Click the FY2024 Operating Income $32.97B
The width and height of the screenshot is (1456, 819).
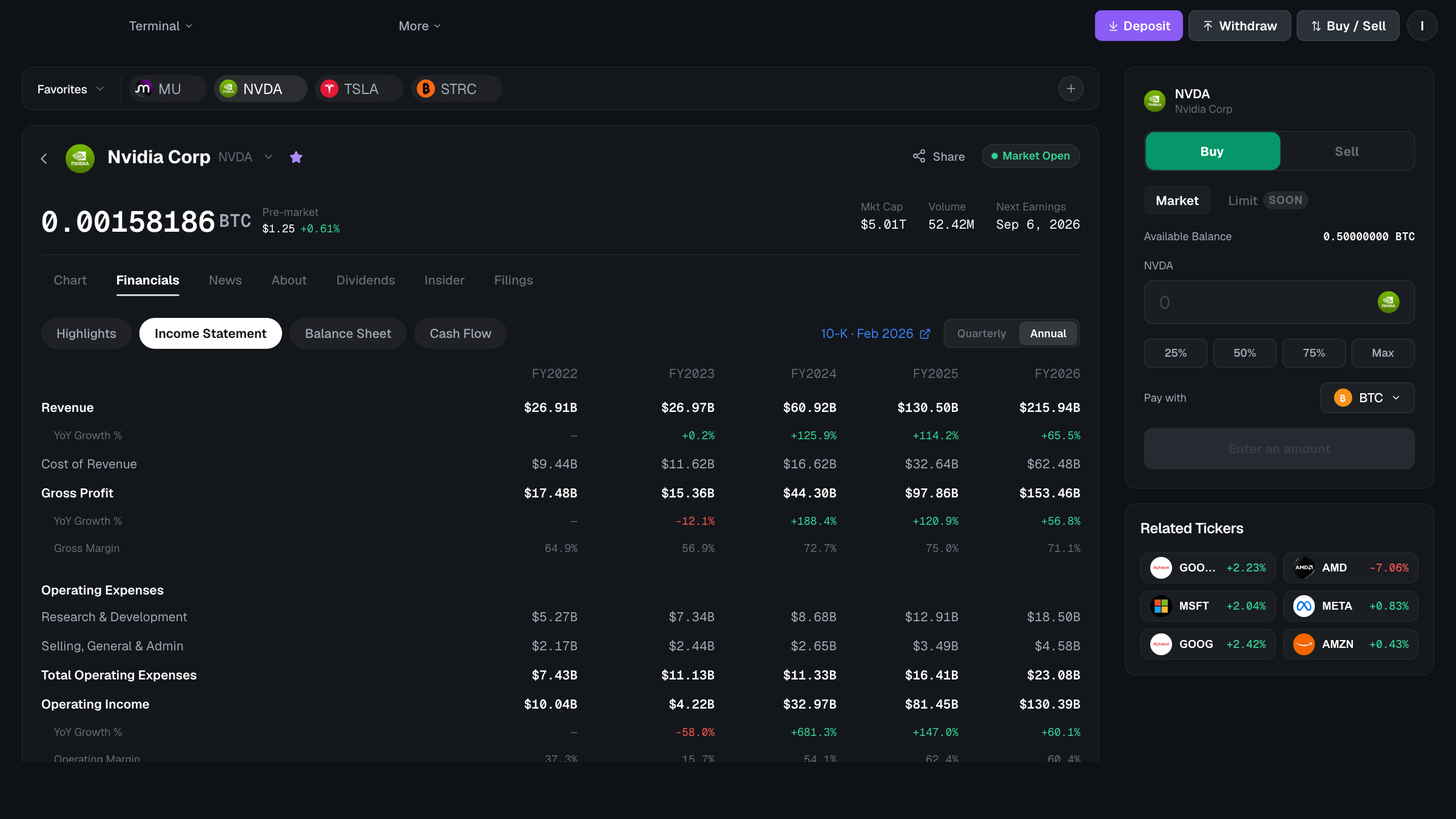[x=809, y=704]
